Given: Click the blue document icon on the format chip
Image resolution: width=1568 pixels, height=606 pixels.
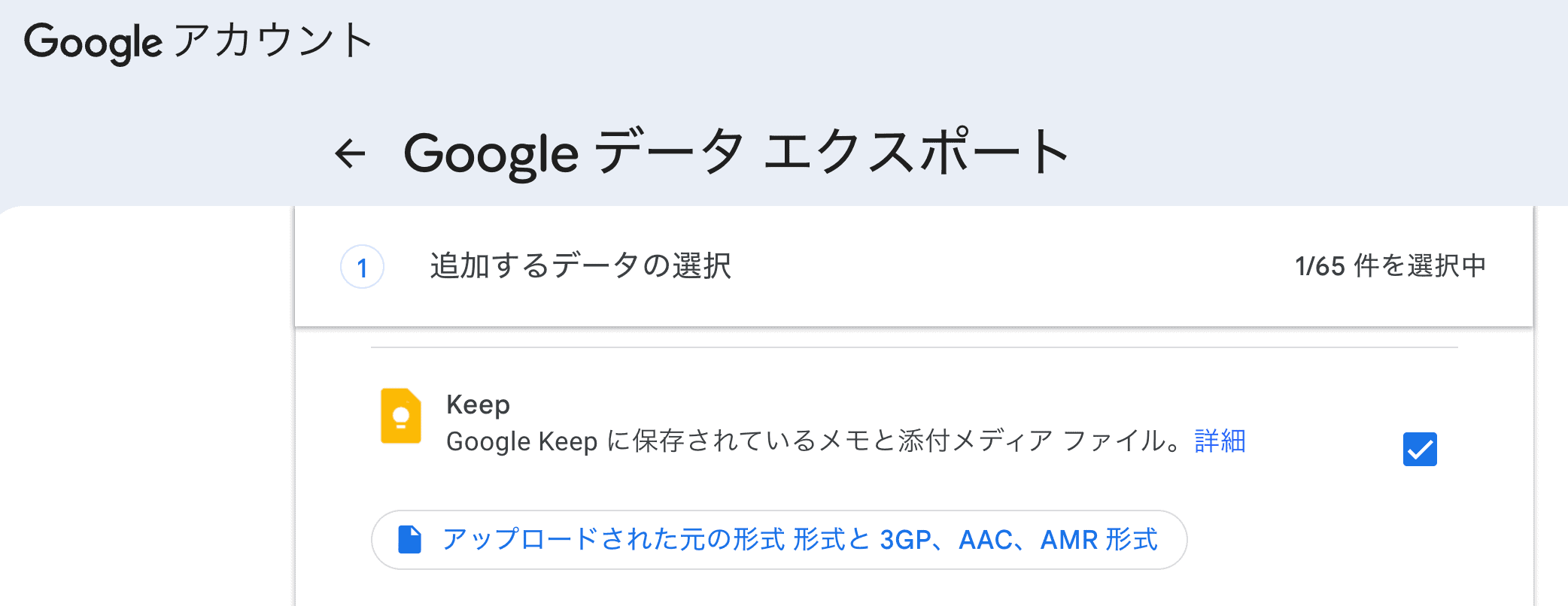Looking at the screenshot, I should (x=409, y=539).
